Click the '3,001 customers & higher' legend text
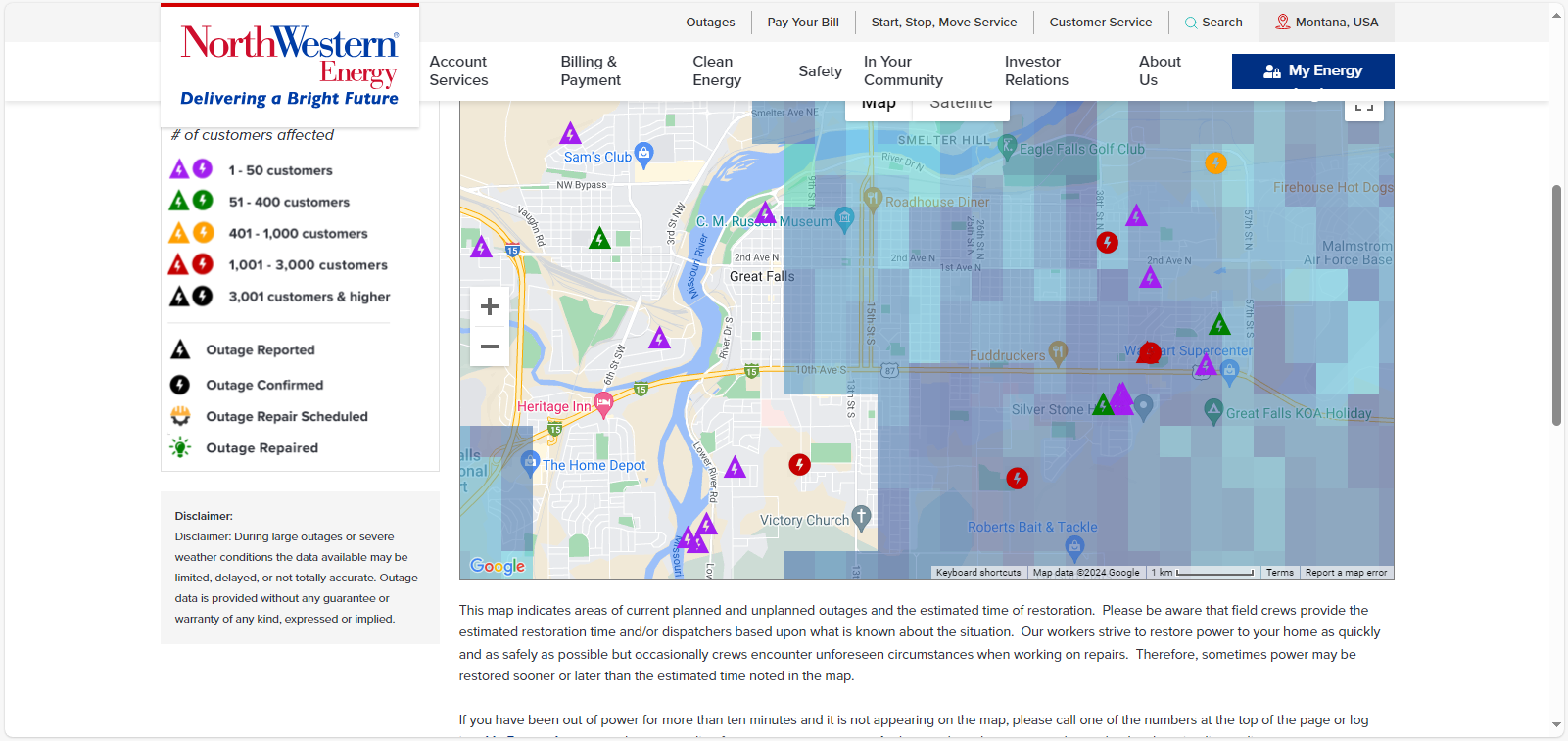 pos(309,296)
